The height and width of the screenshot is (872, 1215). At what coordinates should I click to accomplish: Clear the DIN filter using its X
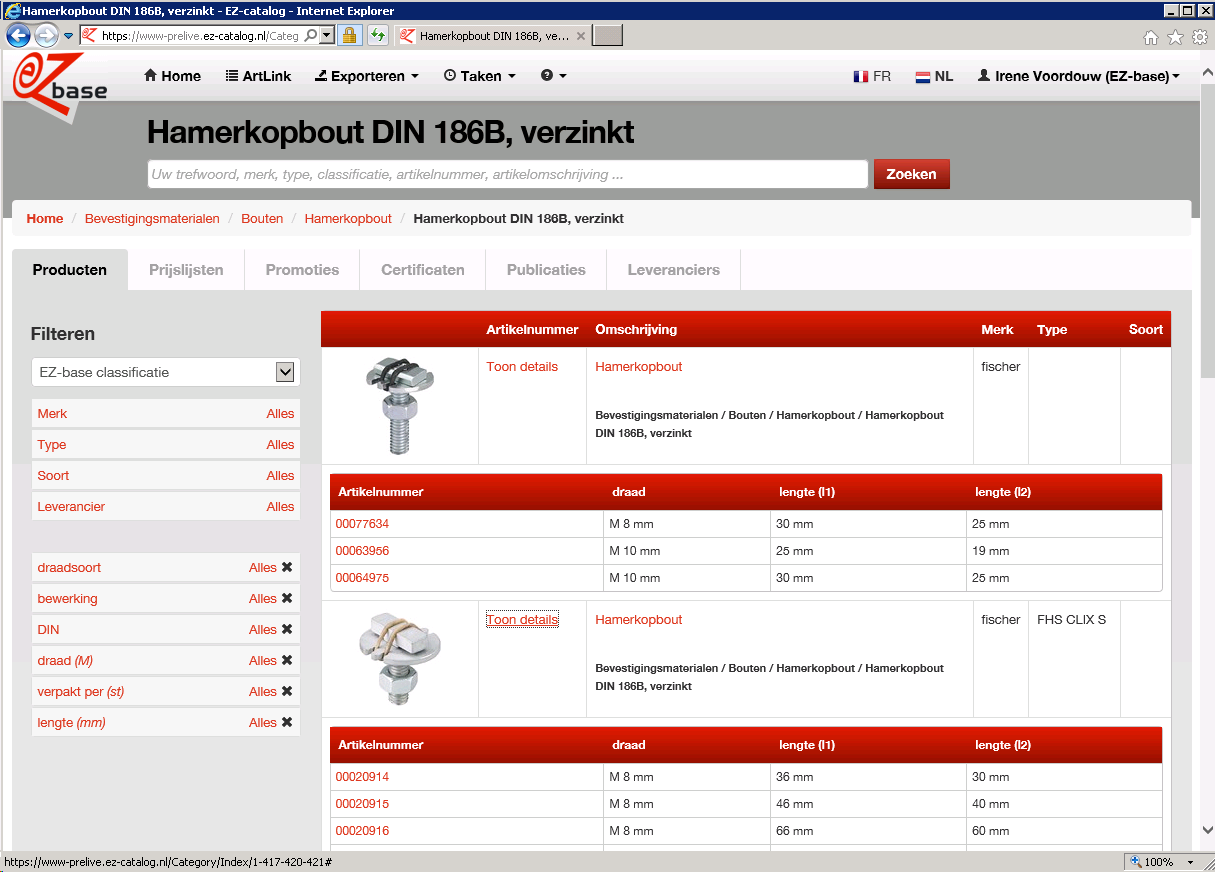coord(287,629)
